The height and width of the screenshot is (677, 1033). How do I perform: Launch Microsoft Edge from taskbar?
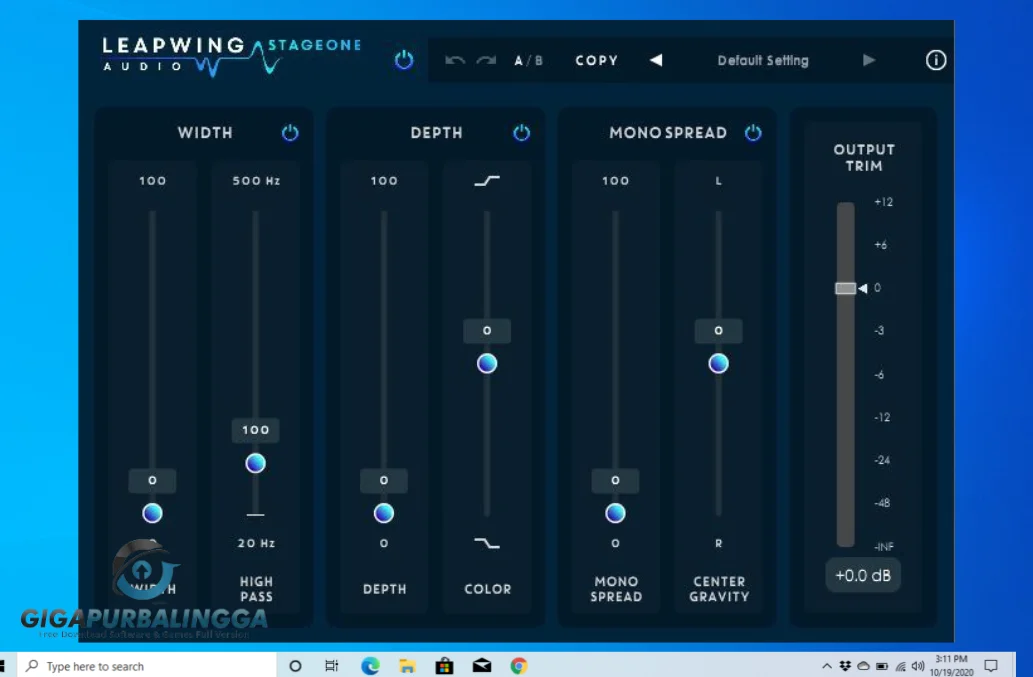370,666
